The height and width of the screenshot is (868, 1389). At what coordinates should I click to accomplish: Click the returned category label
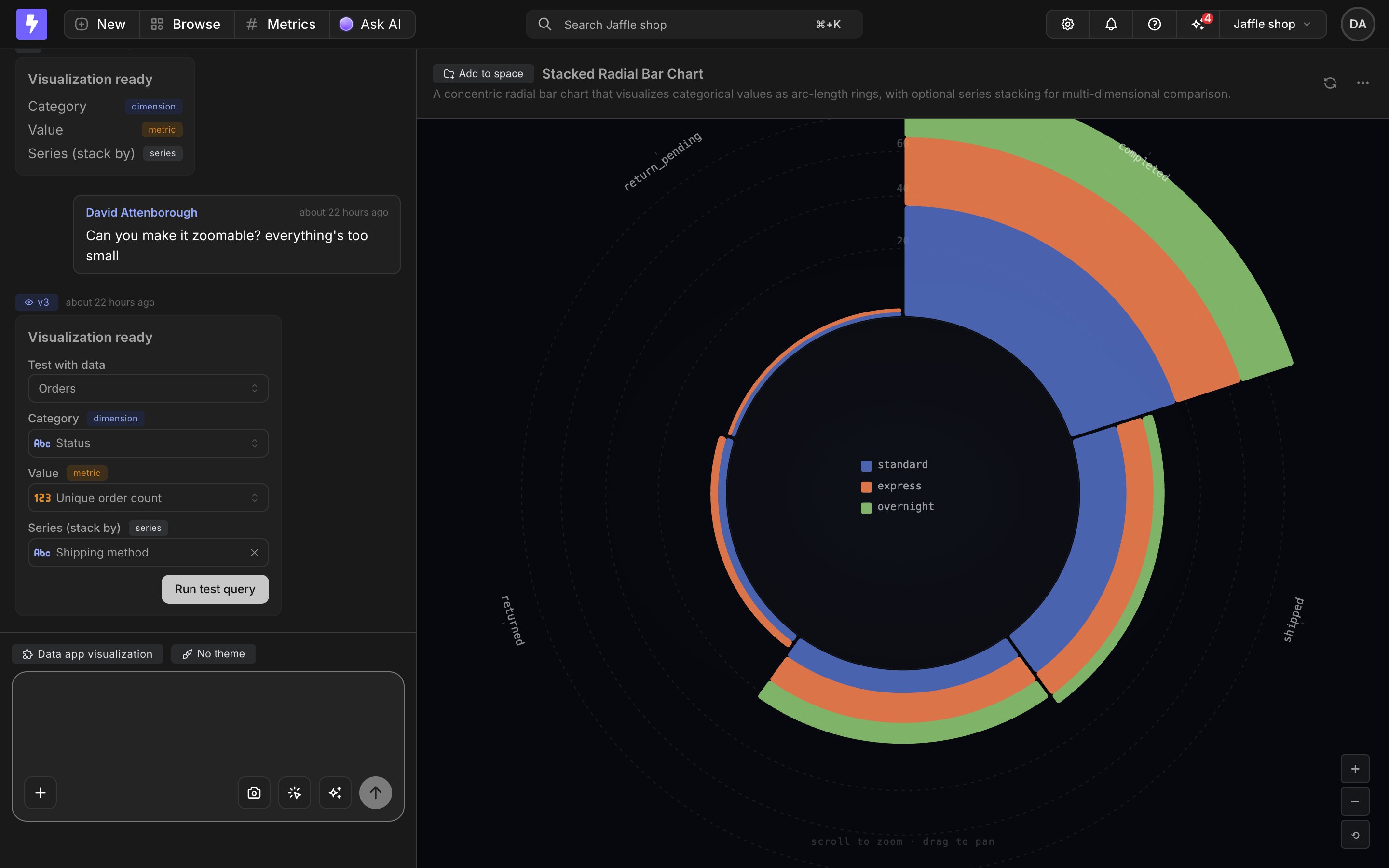click(x=513, y=620)
